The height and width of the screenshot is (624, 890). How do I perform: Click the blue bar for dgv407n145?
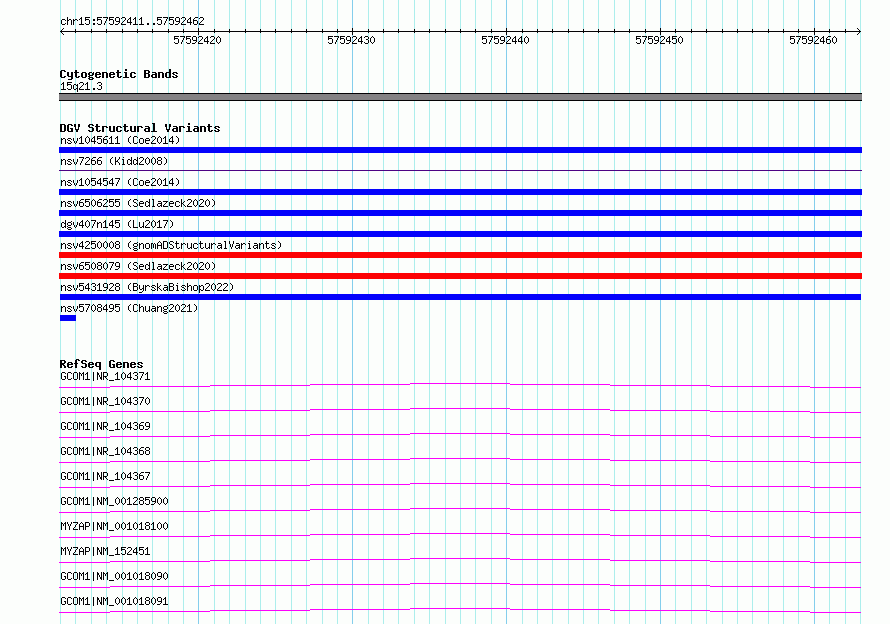[460, 234]
